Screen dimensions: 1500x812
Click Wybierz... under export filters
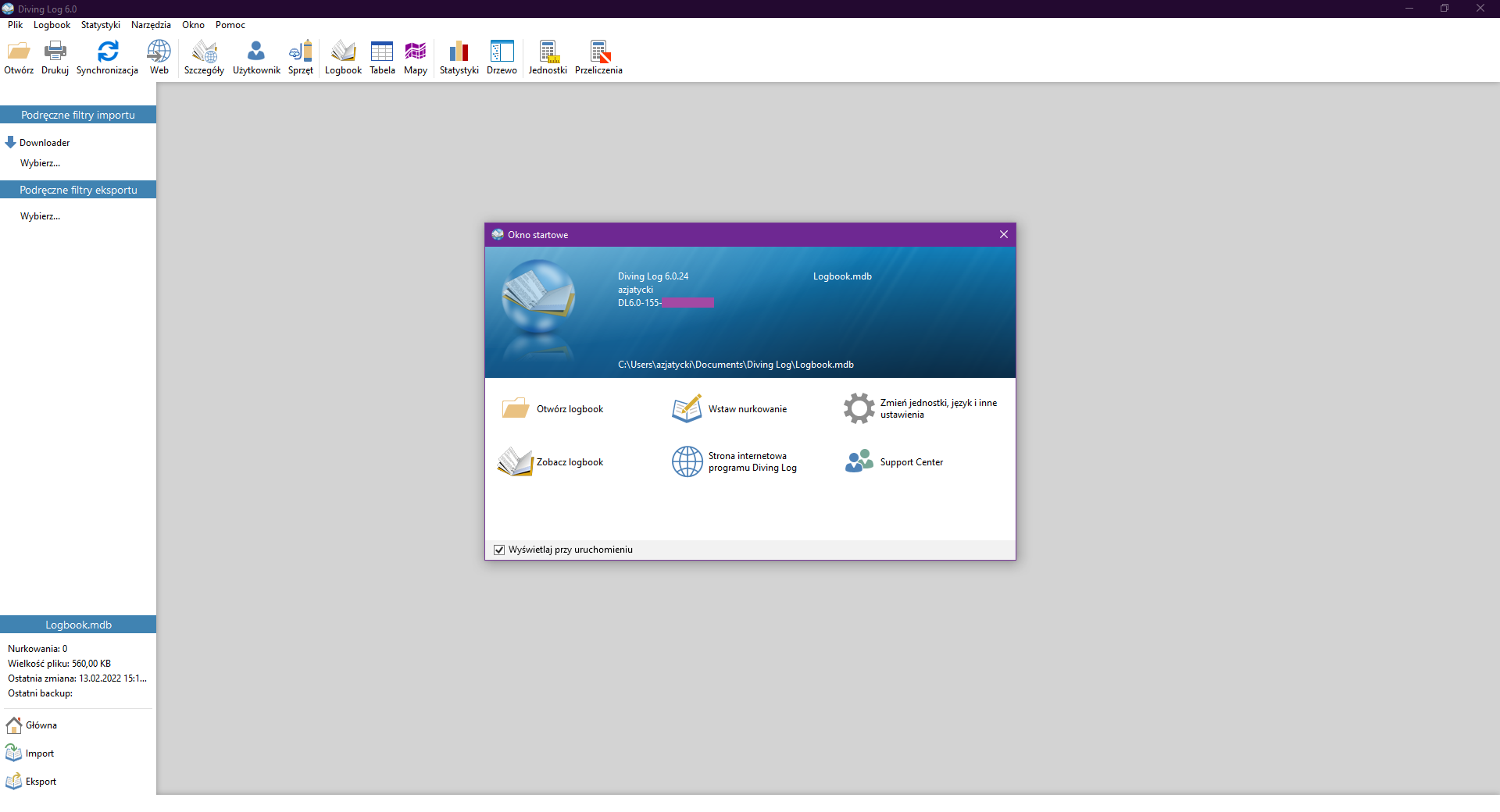[40, 216]
